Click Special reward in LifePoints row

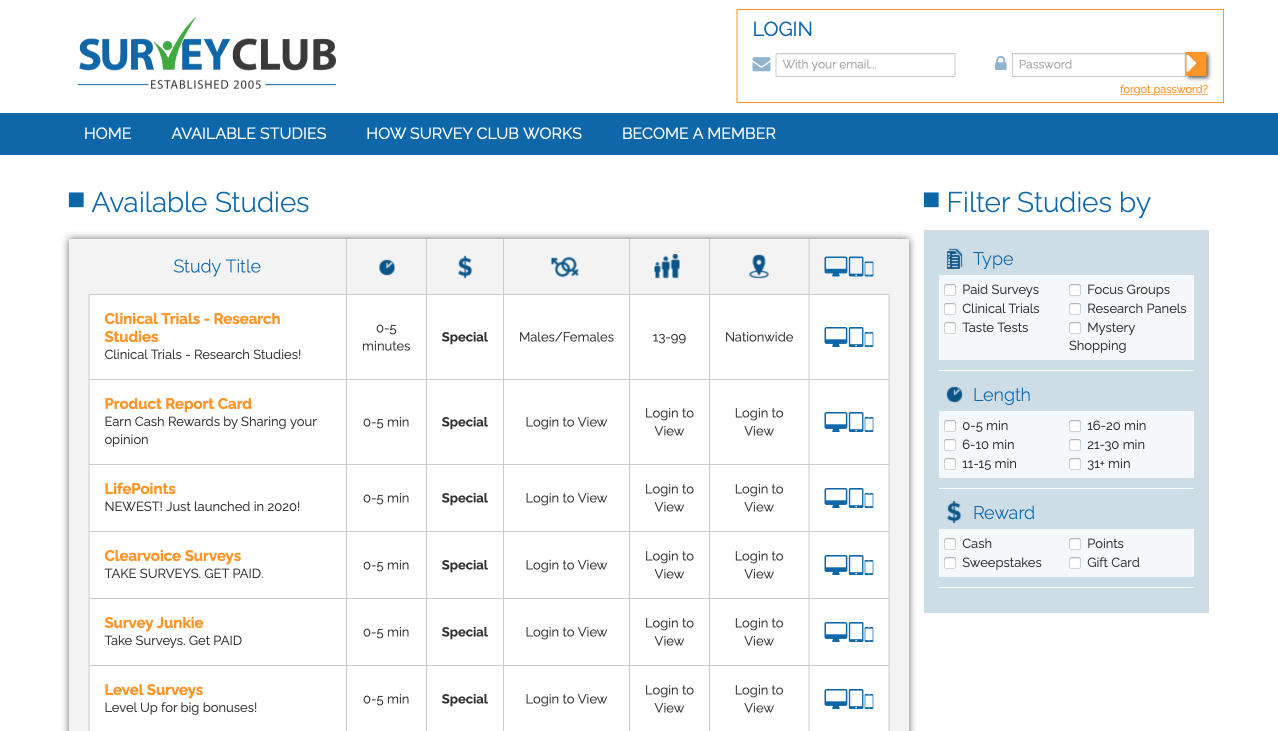pyautogui.click(x=465, y=498)
